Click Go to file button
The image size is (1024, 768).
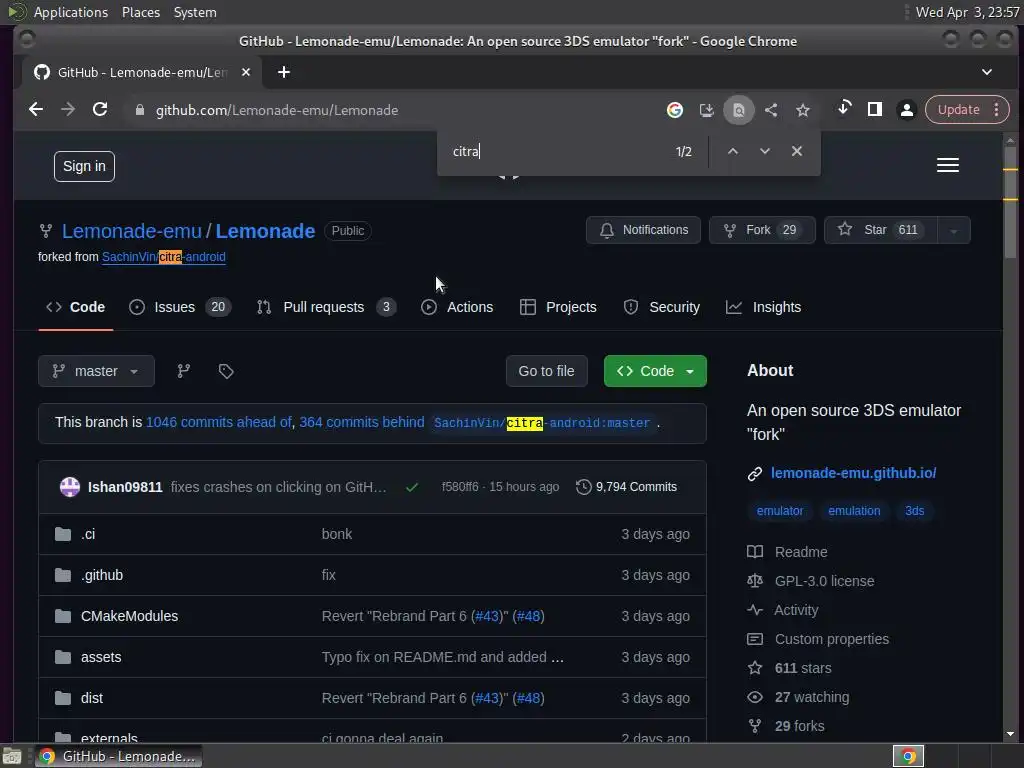pos(547,371)
